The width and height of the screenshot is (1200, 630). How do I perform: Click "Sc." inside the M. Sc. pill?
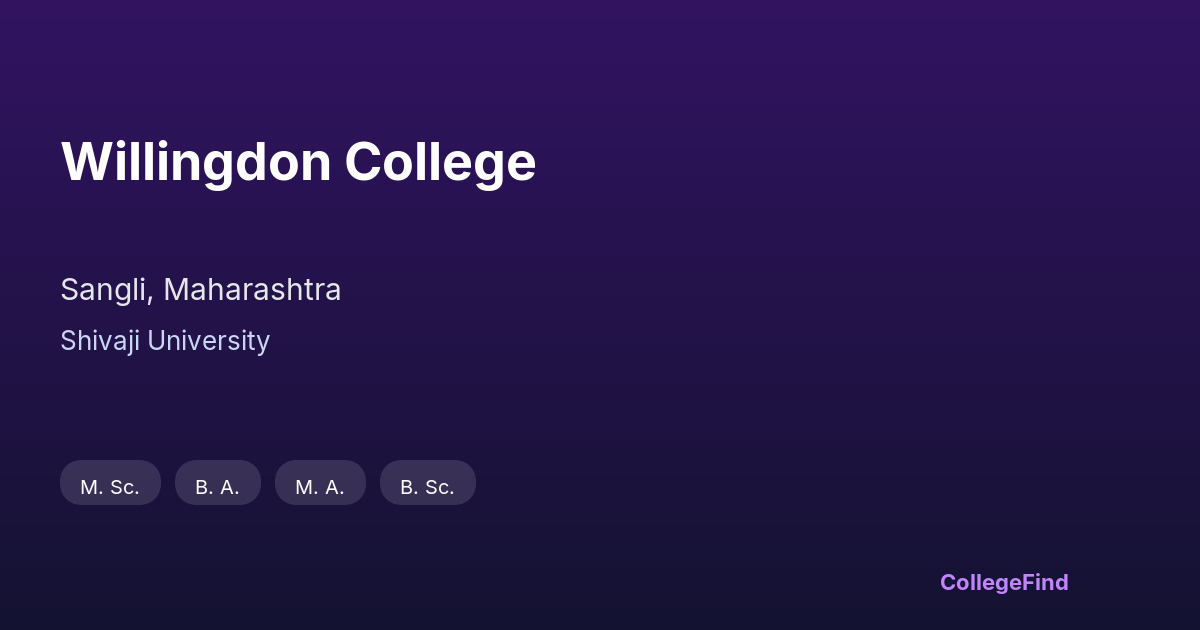point(125,487)
